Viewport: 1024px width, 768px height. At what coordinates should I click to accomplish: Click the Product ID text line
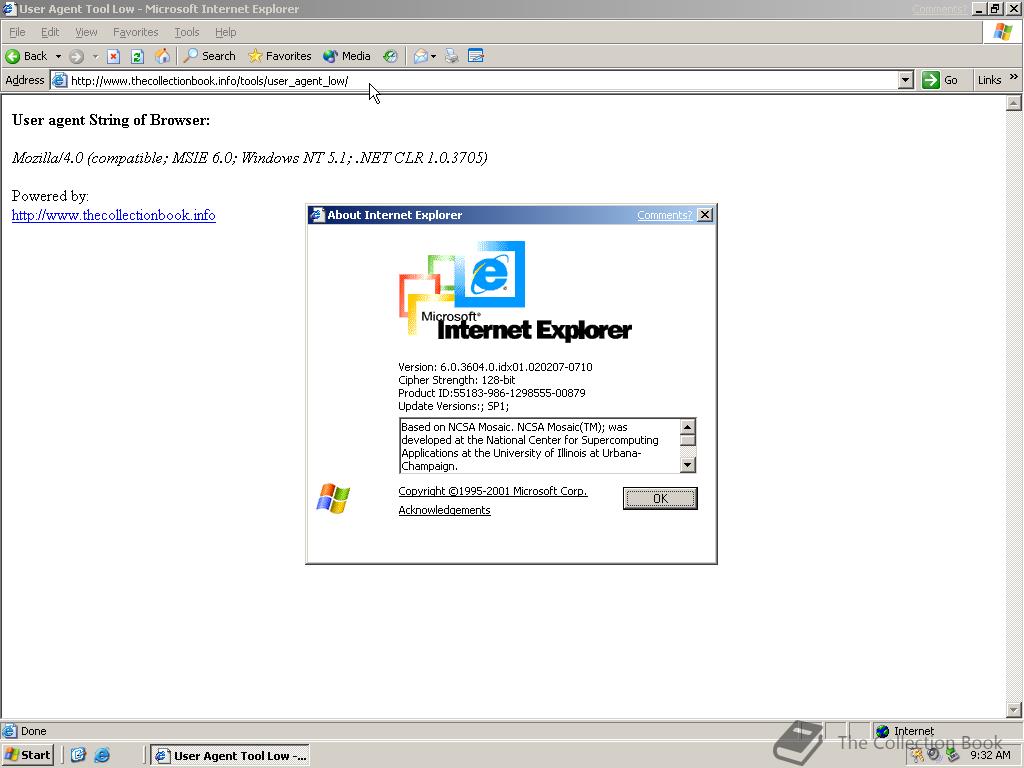tap(492, 393)
